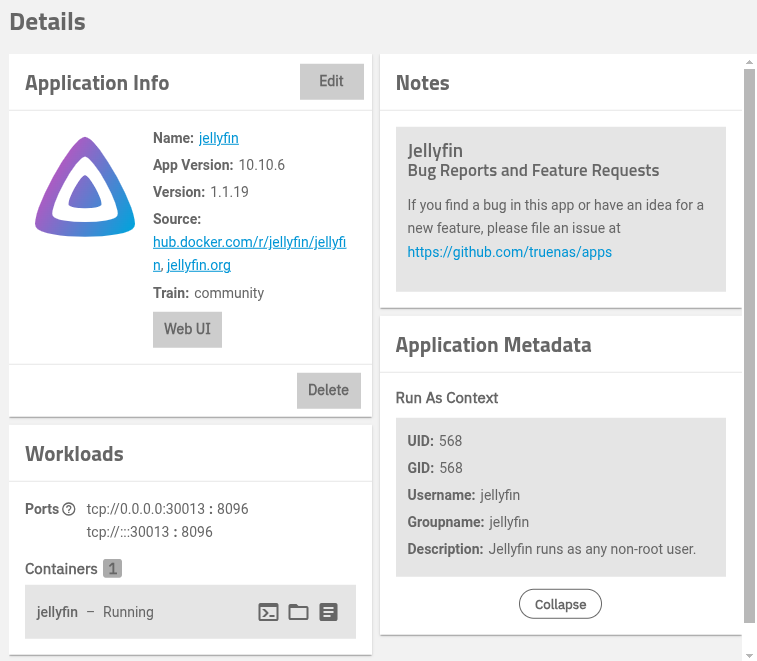The image size is (757, 661).
Task: Click the scrollbar up arrow
Action: coord(749,62)
